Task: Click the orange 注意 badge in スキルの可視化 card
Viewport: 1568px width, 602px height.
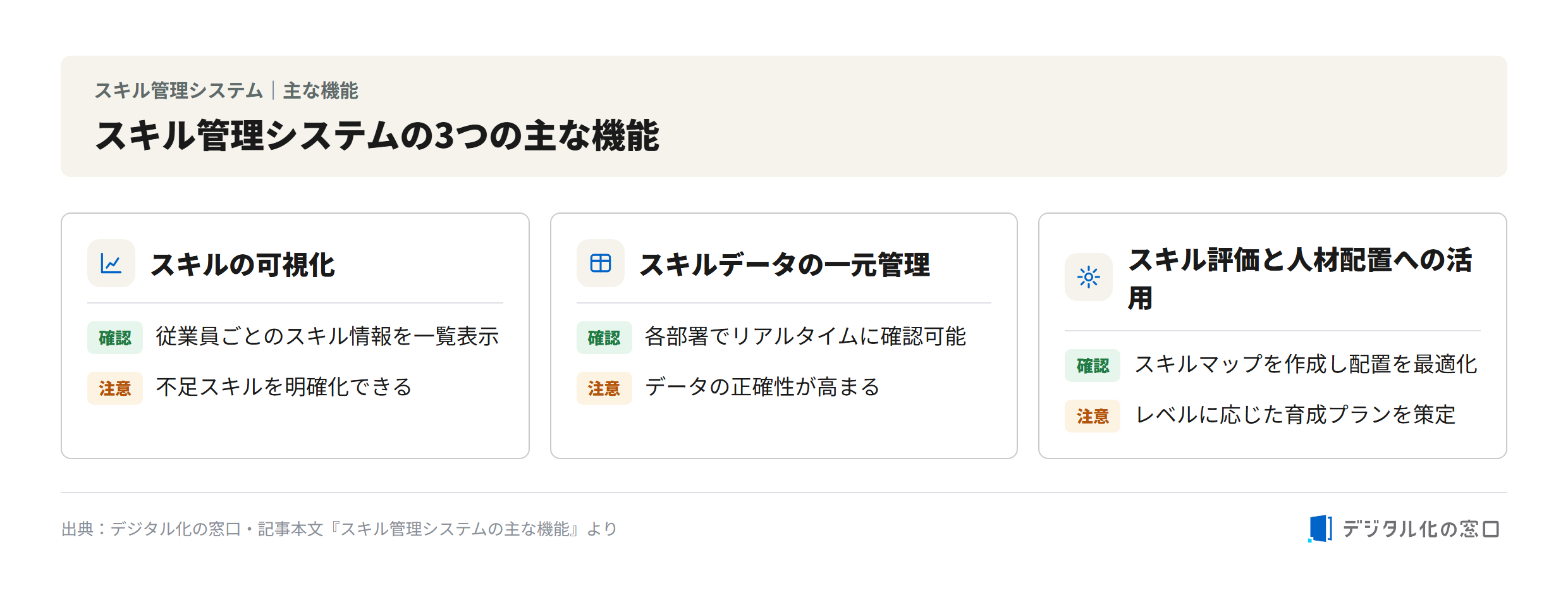Action: click(115, 388)
